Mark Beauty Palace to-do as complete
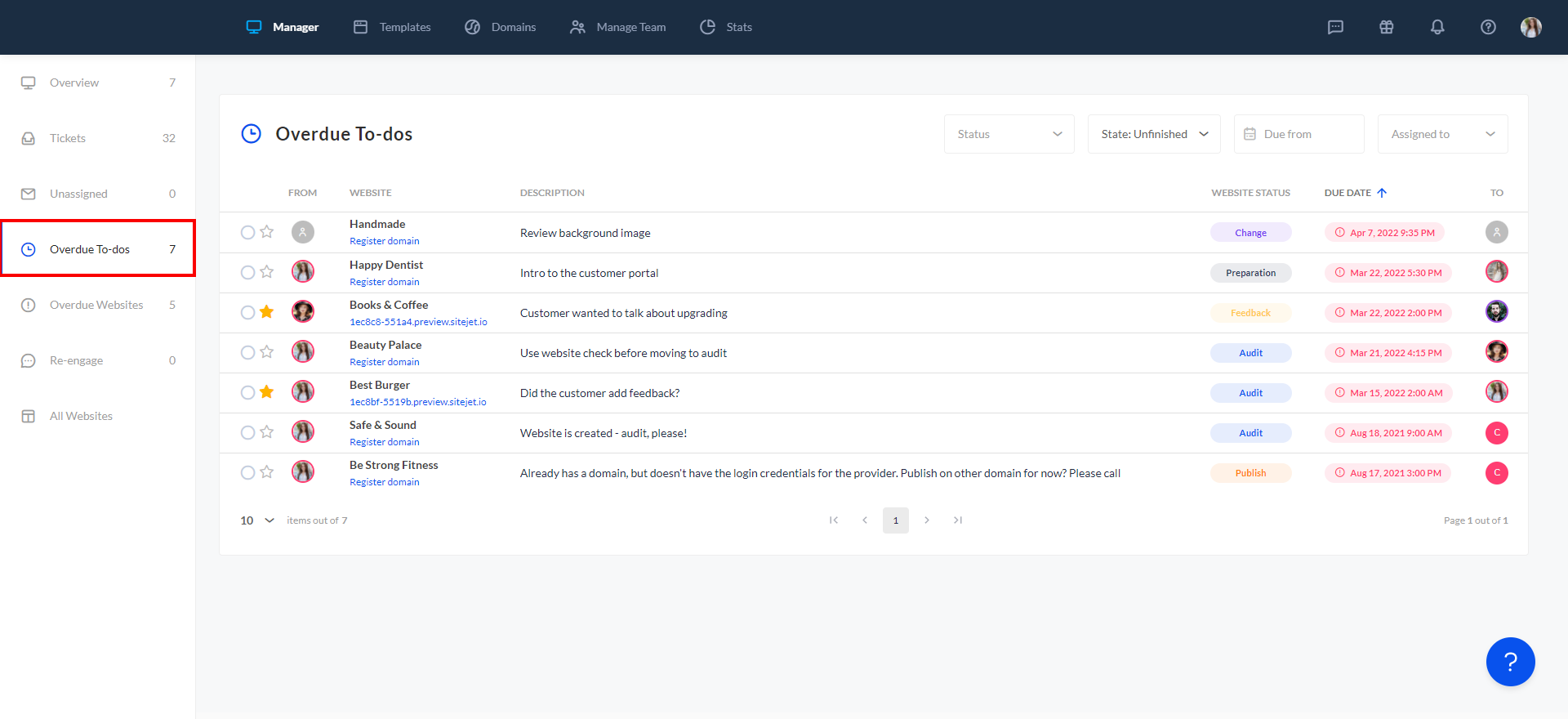The height and width of the screenshot is (719, 1568). 247,353
